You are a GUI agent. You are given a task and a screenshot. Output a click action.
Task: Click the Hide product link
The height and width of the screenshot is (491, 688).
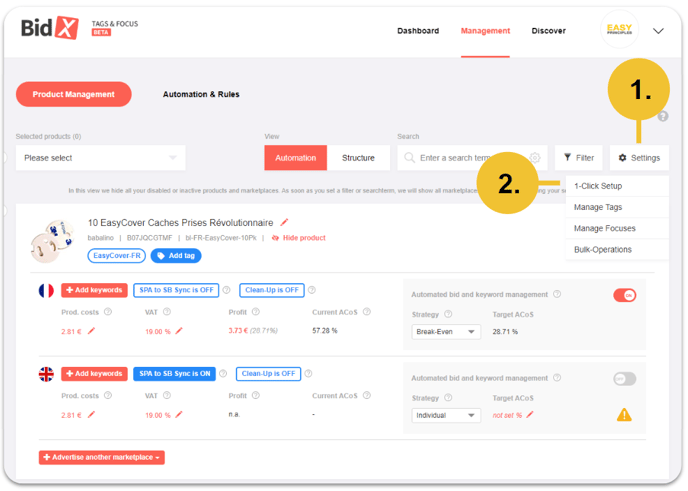pos(298,238)
